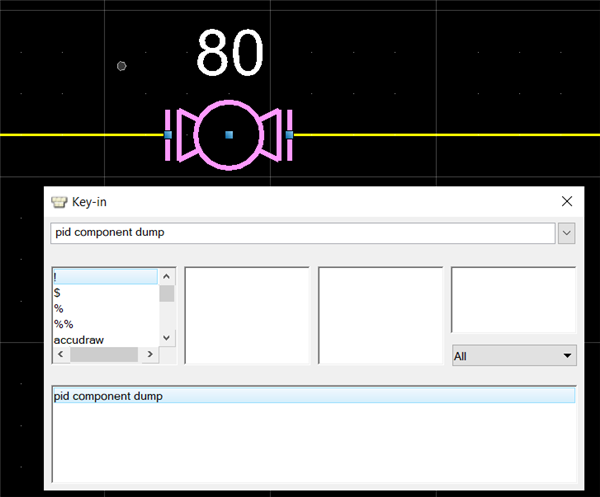Select the '%%' command list entry
This screenshot has width=600, height=497.
click(x=105, y=324)
